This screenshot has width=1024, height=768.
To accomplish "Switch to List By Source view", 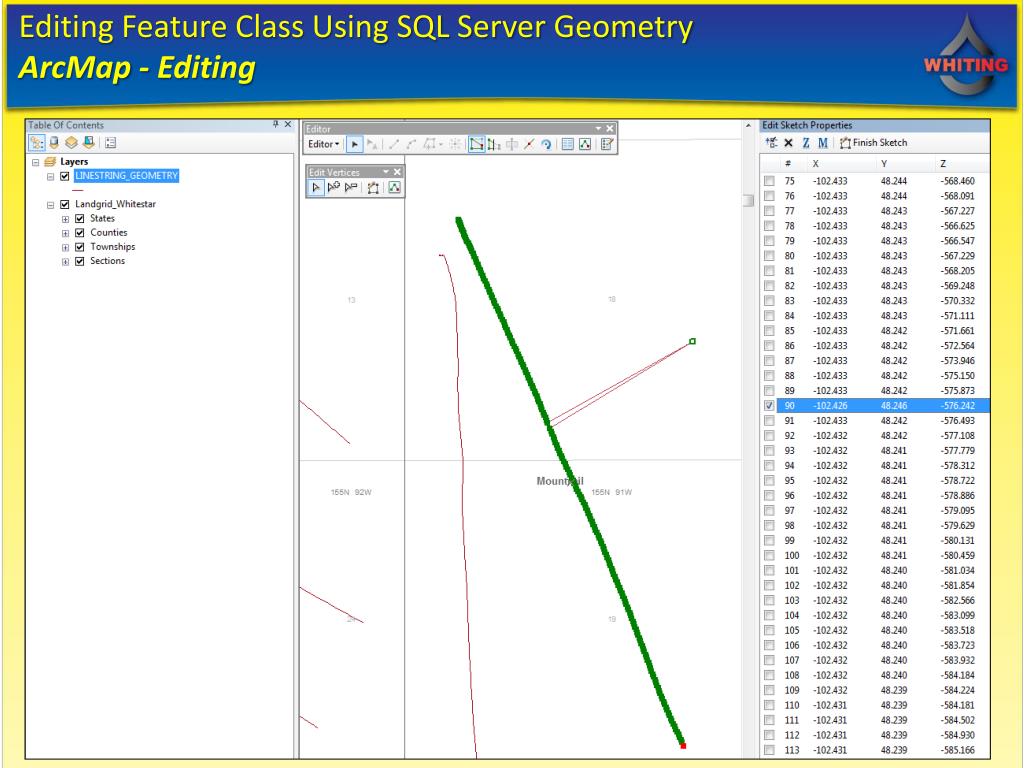I will coord(54,142).
